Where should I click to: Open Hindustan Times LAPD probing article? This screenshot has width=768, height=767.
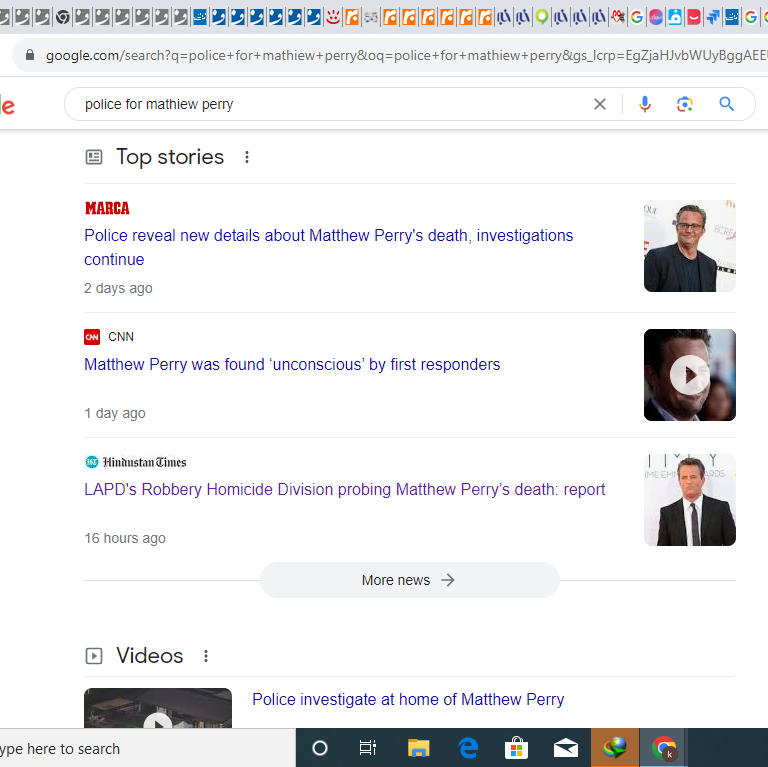click(344, 490)
